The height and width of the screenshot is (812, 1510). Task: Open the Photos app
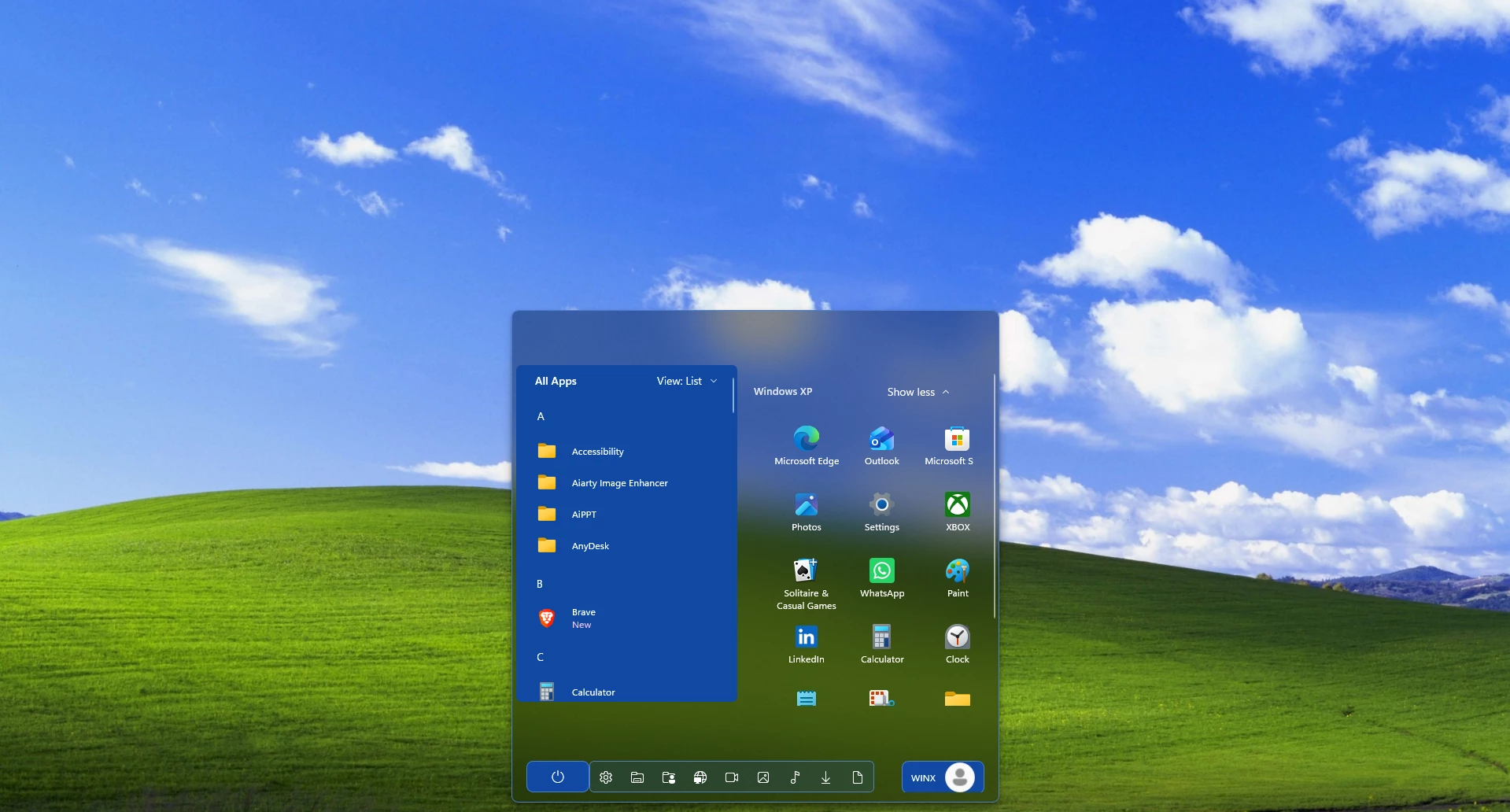pyautogui.click(x=807, y=511)
